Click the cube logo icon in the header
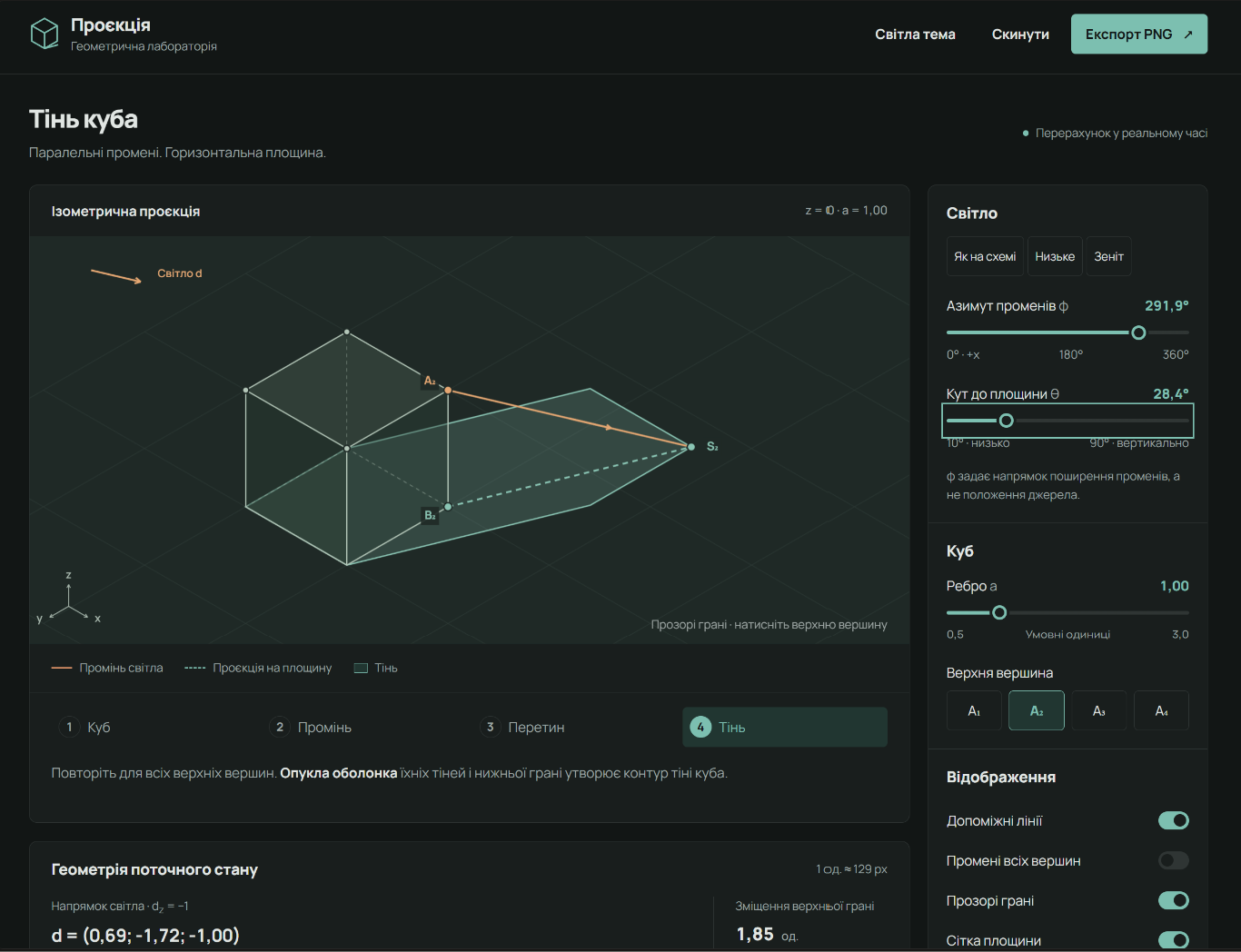The image size is (1241, 952). pyautogui.click(x=44, y=34)
